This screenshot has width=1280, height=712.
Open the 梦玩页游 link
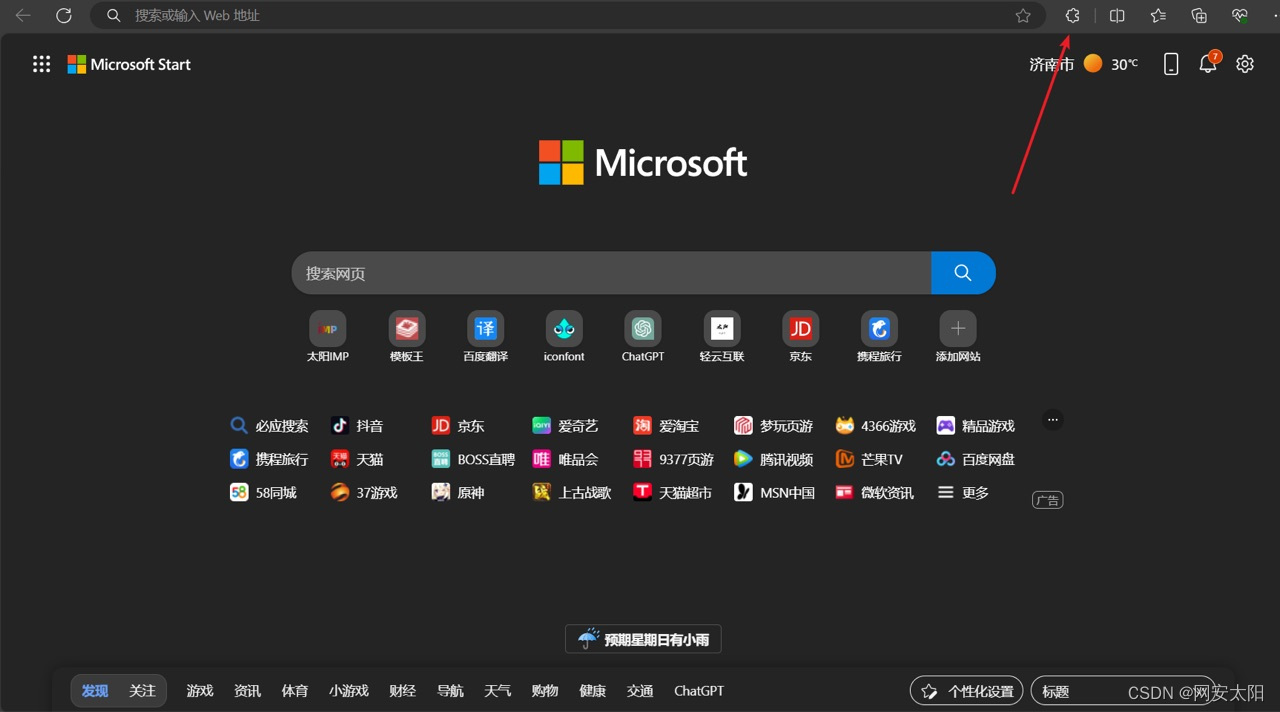773,426
